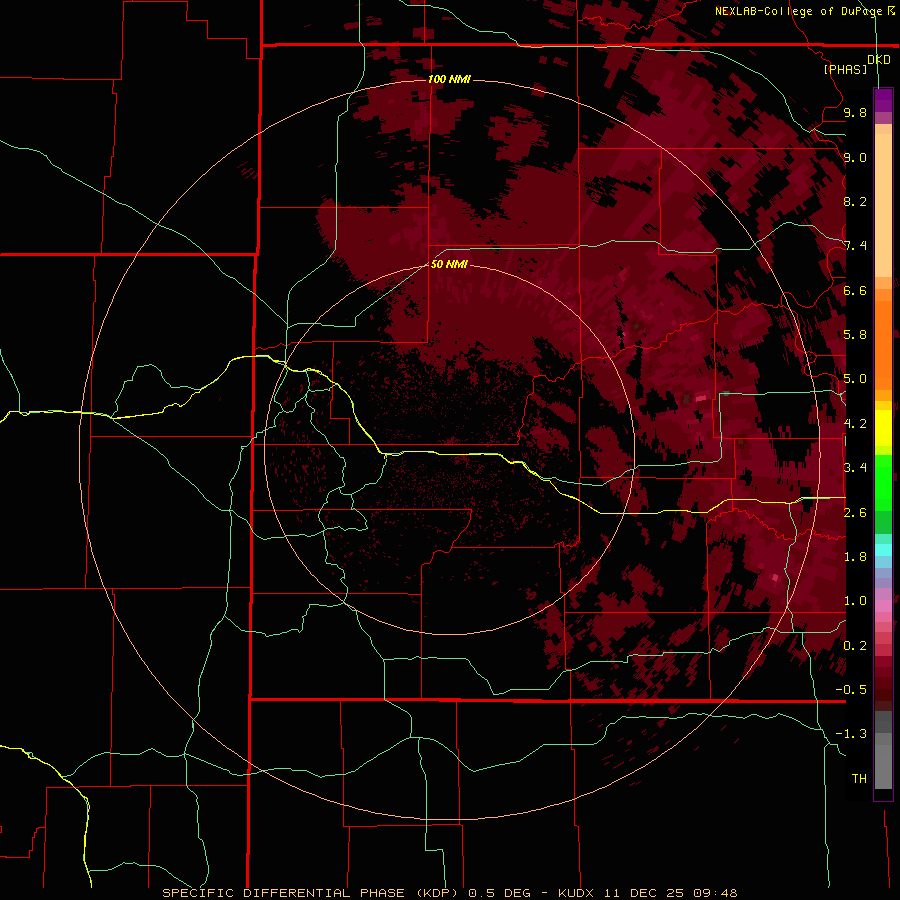Click the DKD units label above colorbar
900x900 pixels.
point(879,59)
